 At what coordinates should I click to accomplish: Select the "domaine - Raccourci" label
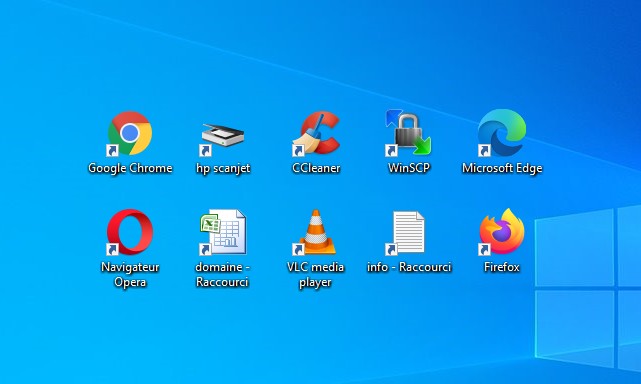tap(222, 274)
